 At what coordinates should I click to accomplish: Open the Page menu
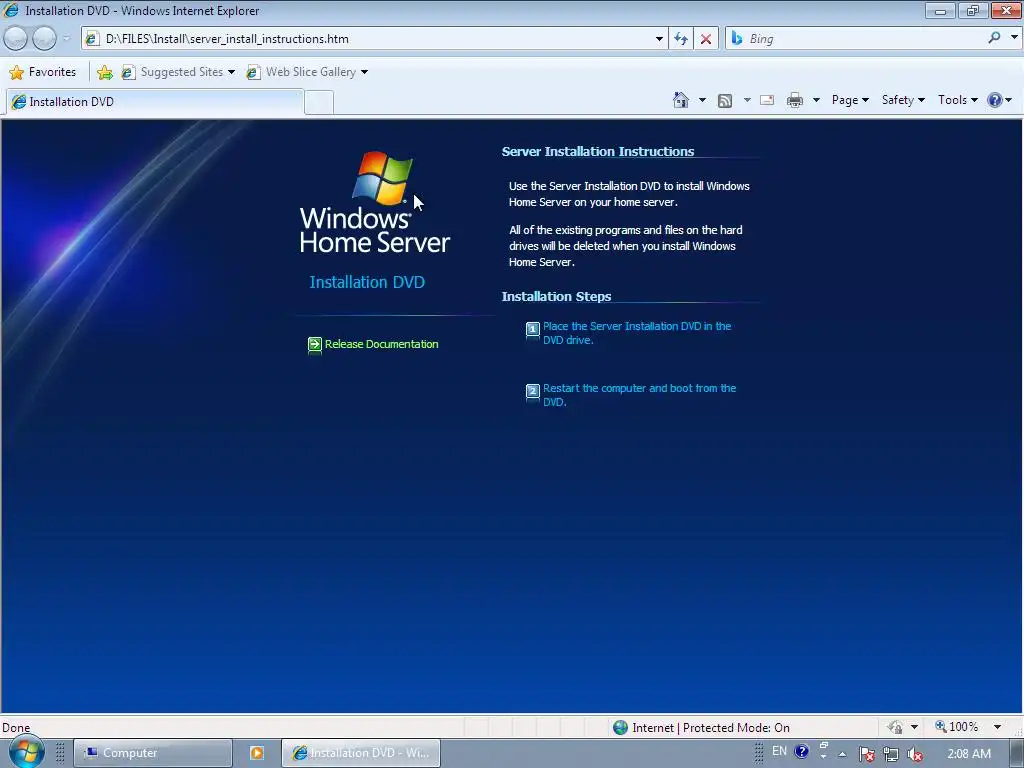(x=850, y=100)
